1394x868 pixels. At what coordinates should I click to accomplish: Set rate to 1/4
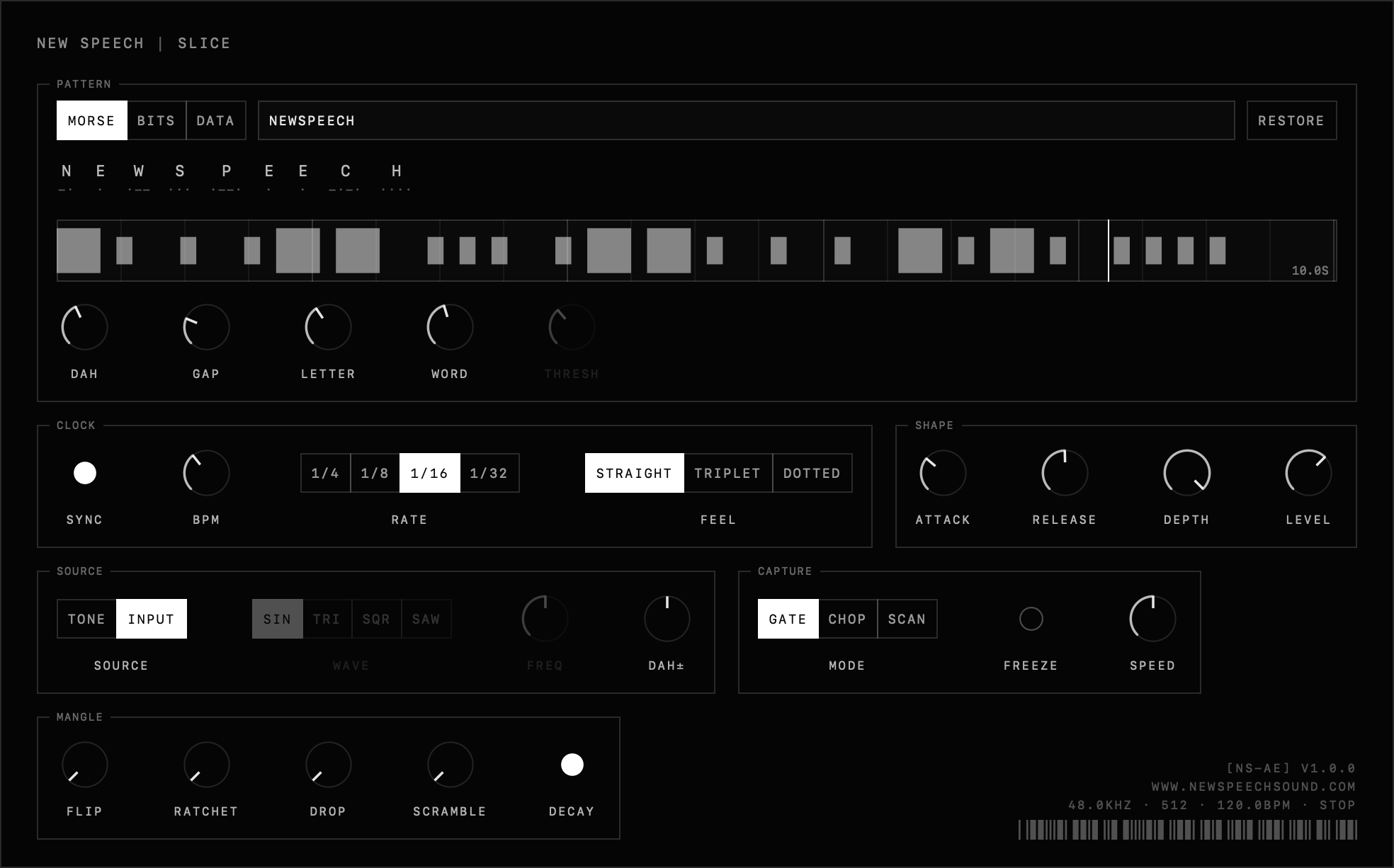325,473
